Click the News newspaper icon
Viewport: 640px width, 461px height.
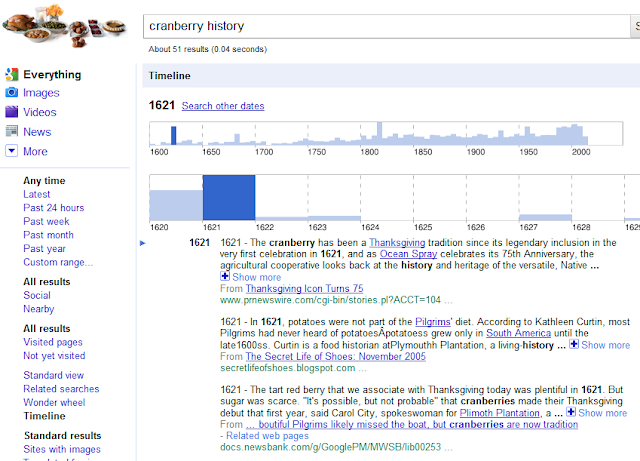tap(12, 131)
